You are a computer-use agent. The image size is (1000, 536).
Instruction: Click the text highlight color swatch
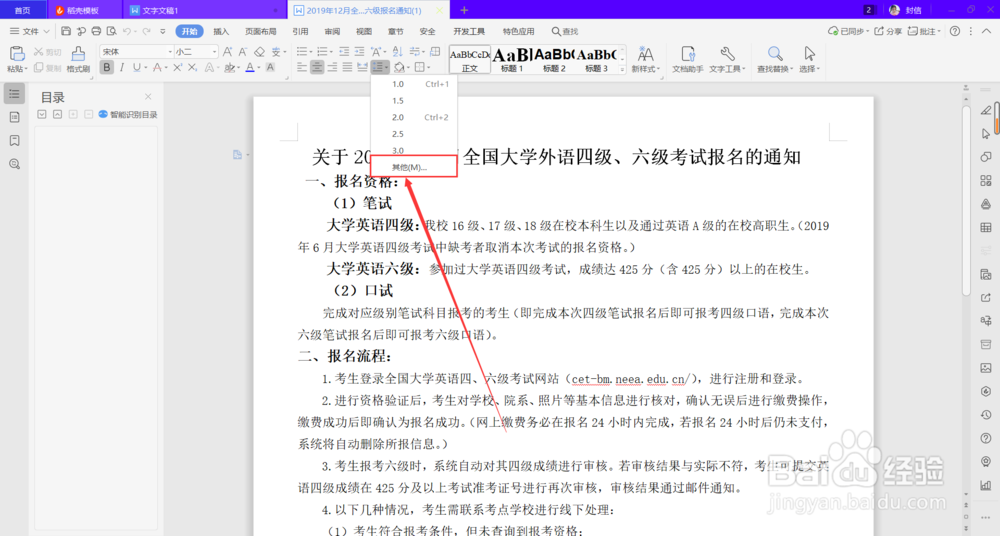pos(229,68)
